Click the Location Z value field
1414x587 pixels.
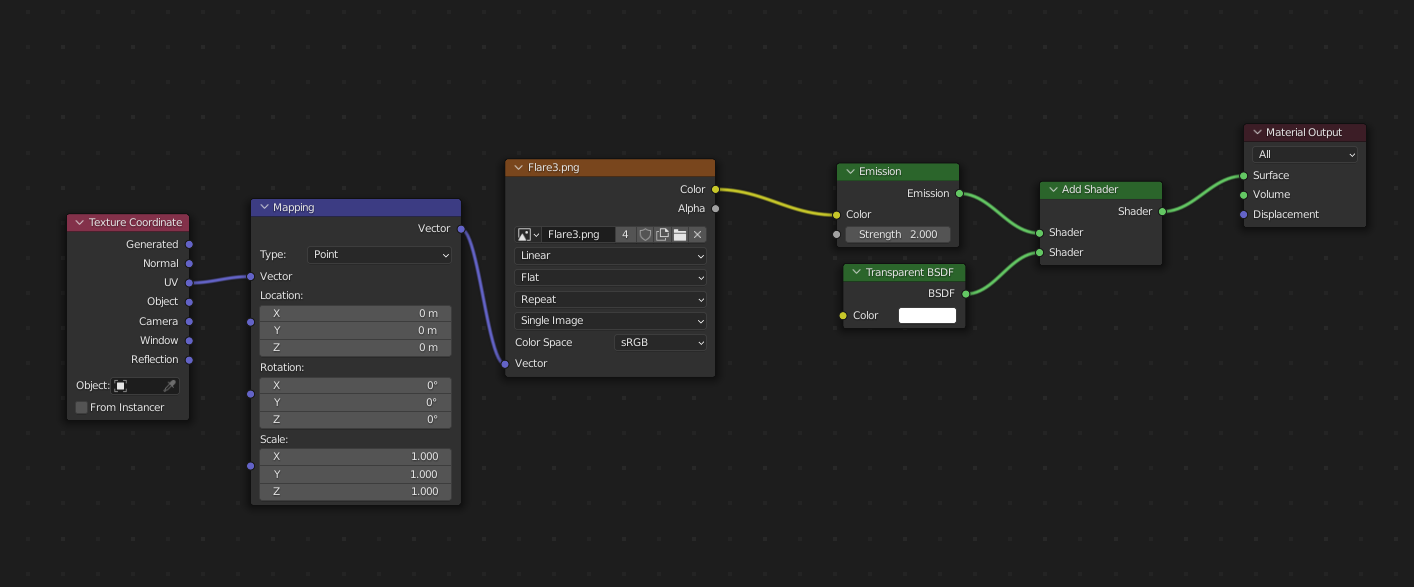click(355, 347)
